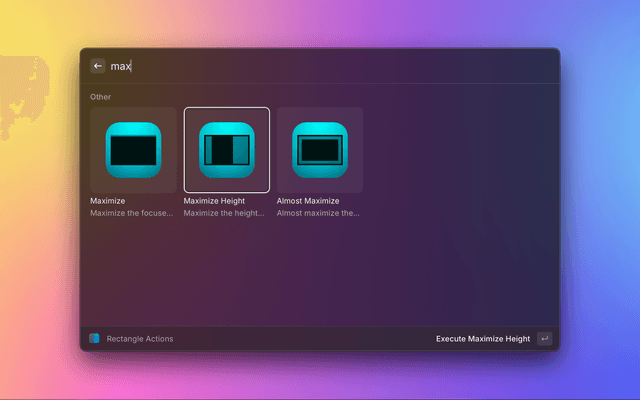
Task: Select the Maximize Height command icon
Action: click(227, 150)
